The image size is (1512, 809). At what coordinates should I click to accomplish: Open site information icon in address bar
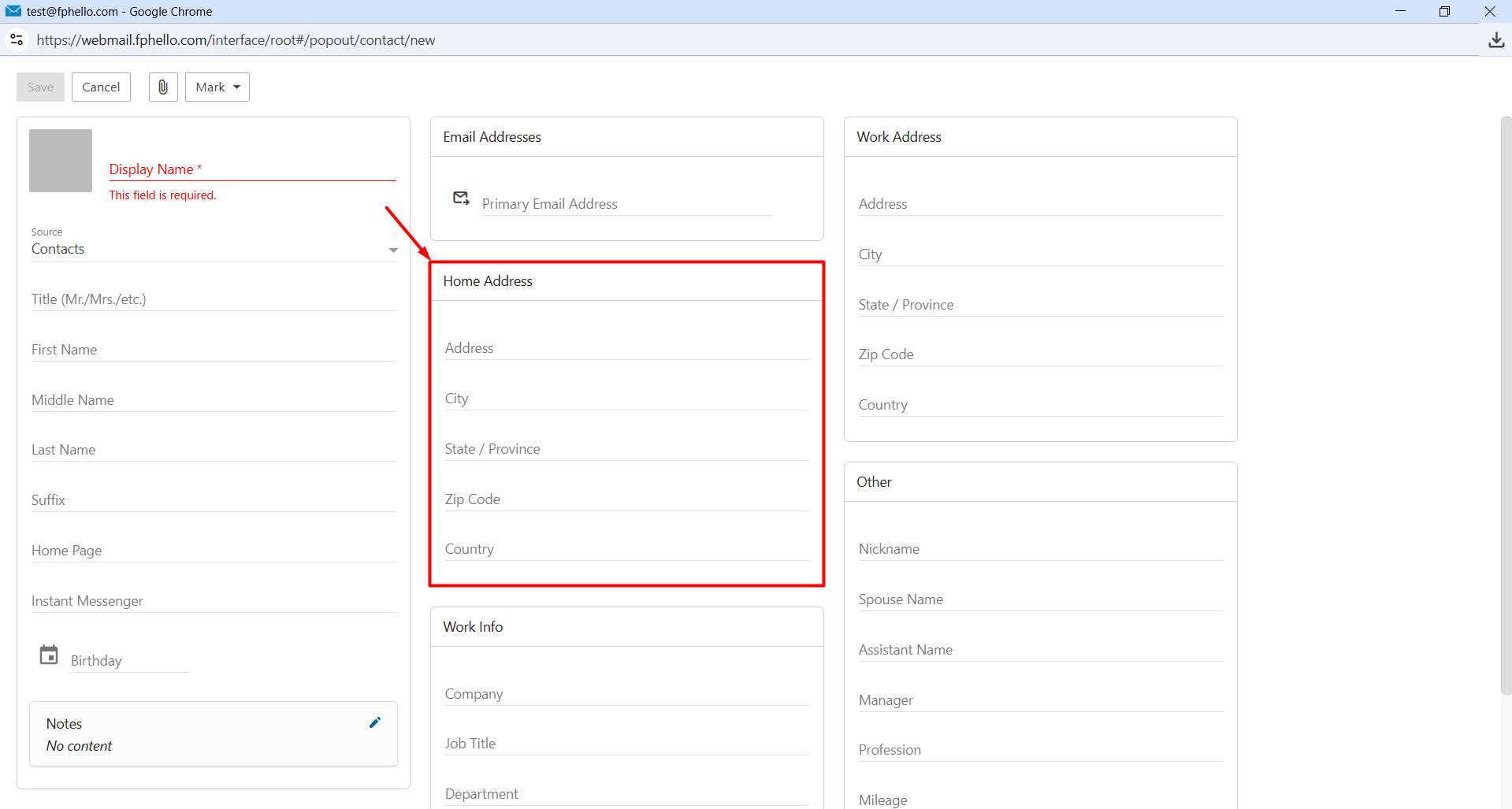point(17,39)
